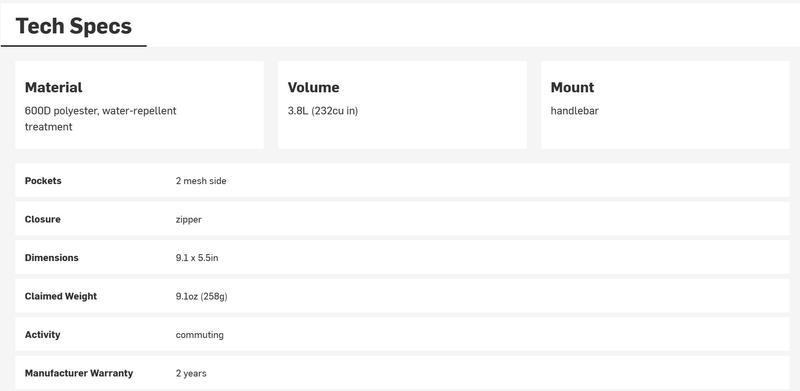800x391 pixels.
Task: Select the Tech Specs tab heading
Action: coord(74,26)
